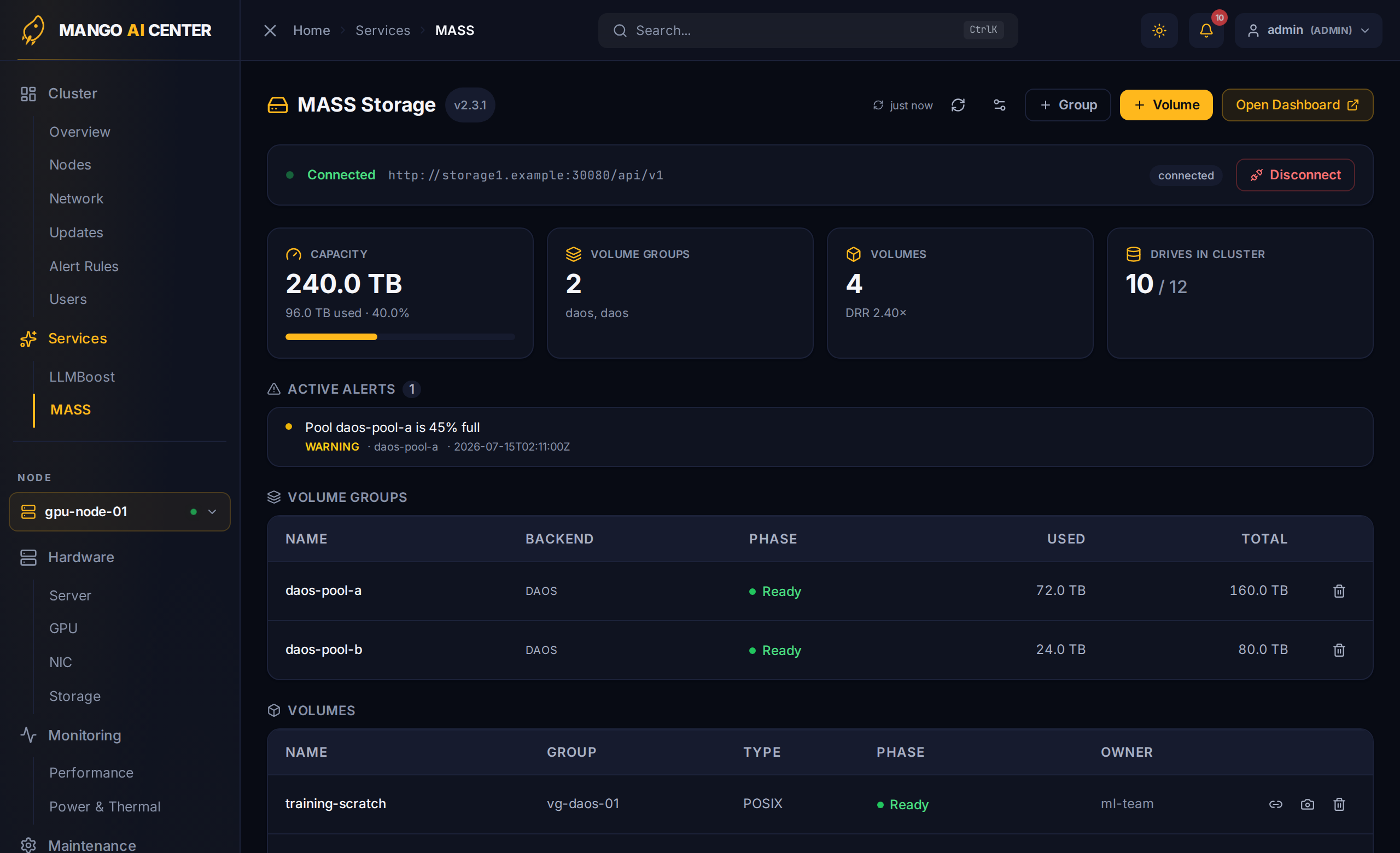Select Network in Cluster menu
Viewport: 1400px width, 853px height.
pos(76,199)
